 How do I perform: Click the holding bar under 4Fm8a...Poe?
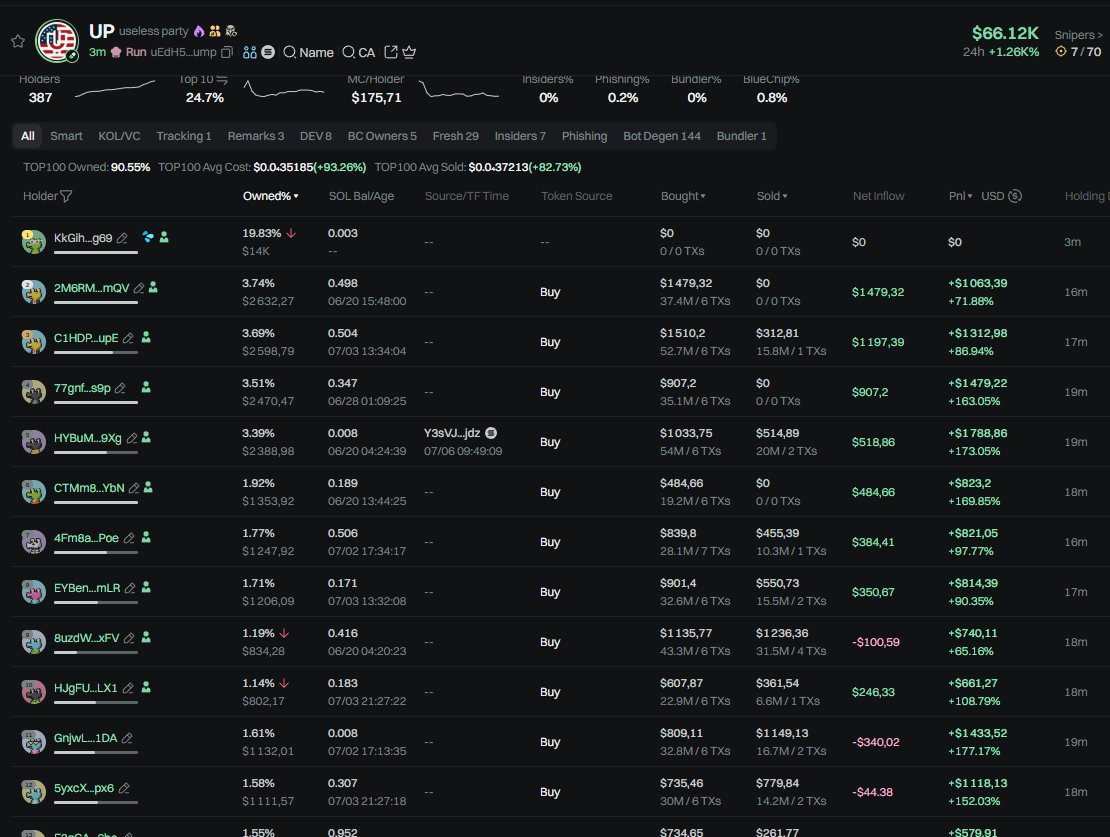(x=96, y=552)
